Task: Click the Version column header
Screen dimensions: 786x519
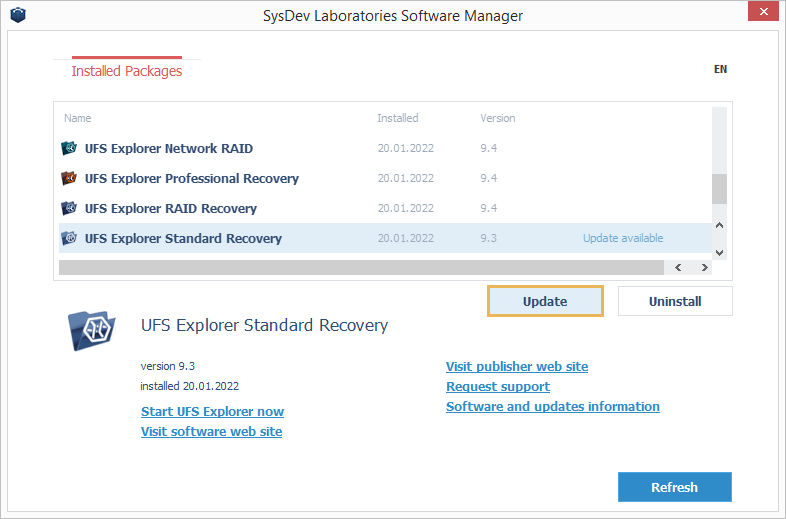Action: [497, 118]
